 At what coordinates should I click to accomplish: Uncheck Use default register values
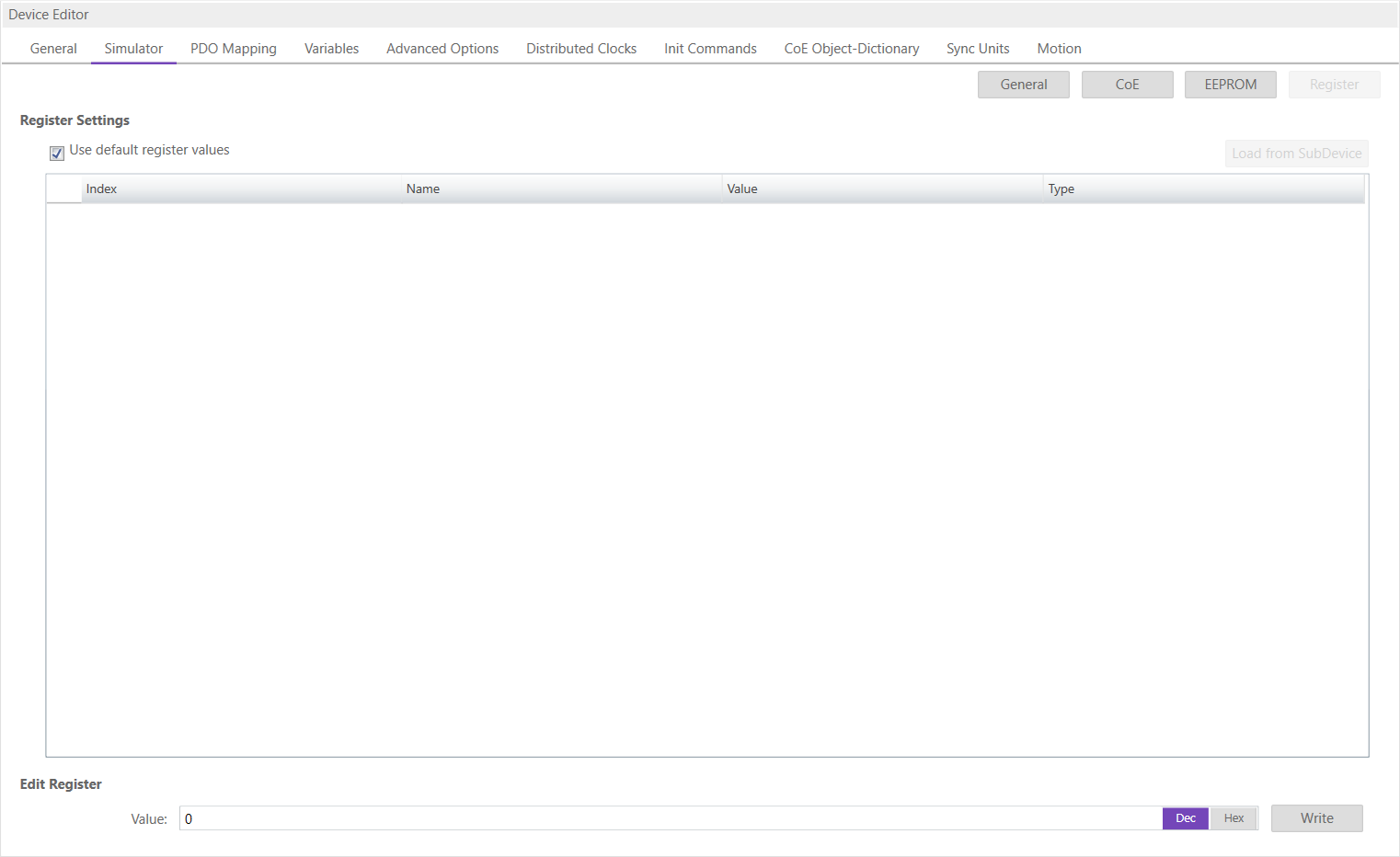pyautogui.click(x=57, y=153)
